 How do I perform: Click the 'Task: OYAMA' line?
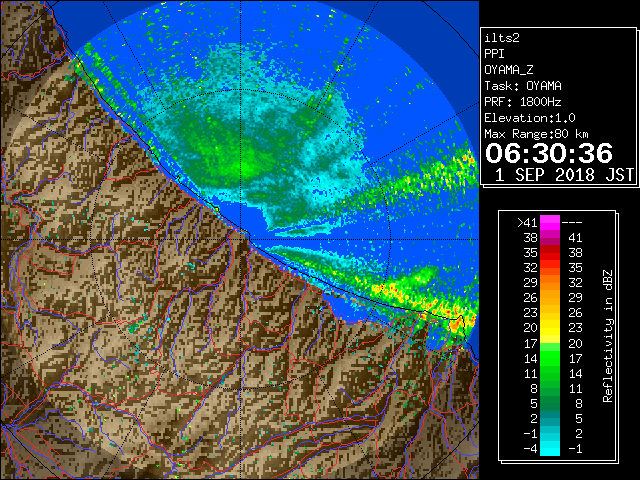(x=523, y=86)
